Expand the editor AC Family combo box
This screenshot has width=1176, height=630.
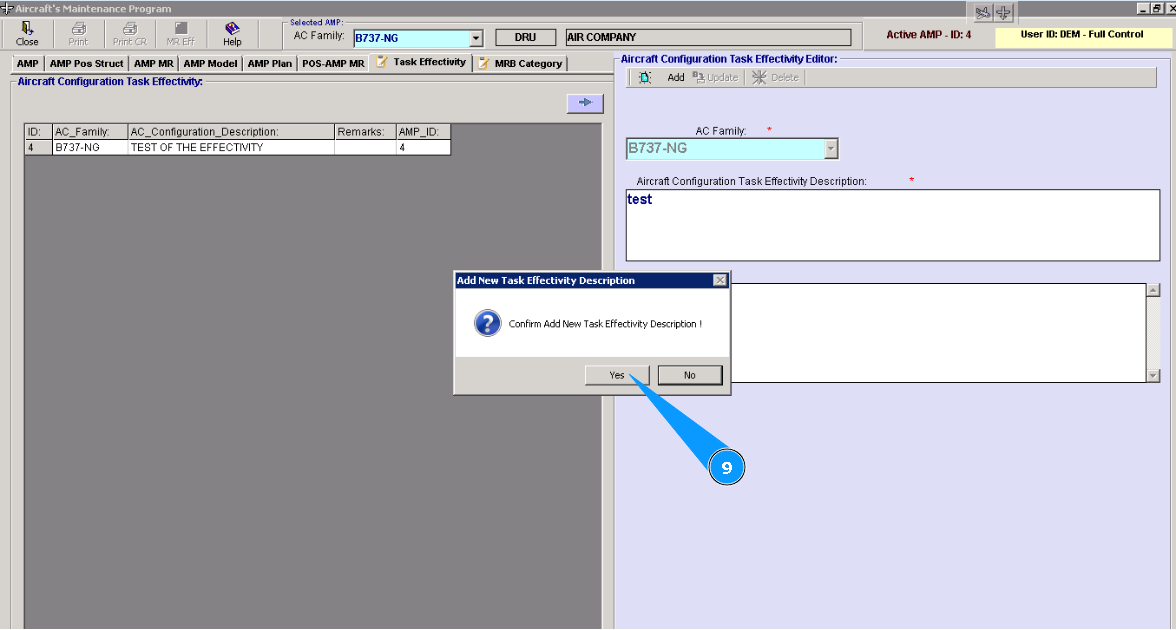tap(830, 148)
